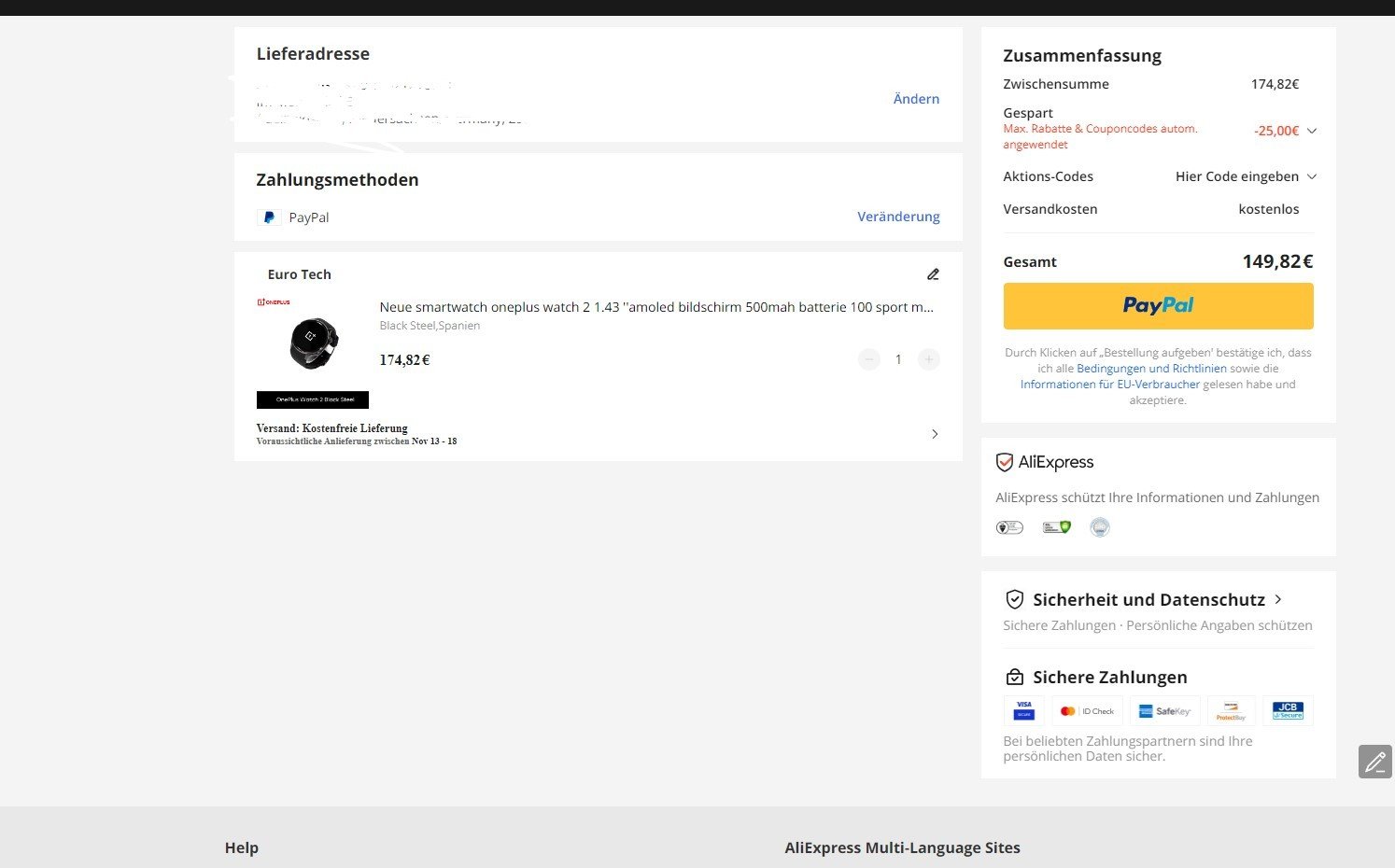Increase quantity with the plus button
Image resolution: width=1395 pixels, height=868 pixels.
[x=928, y=359]
